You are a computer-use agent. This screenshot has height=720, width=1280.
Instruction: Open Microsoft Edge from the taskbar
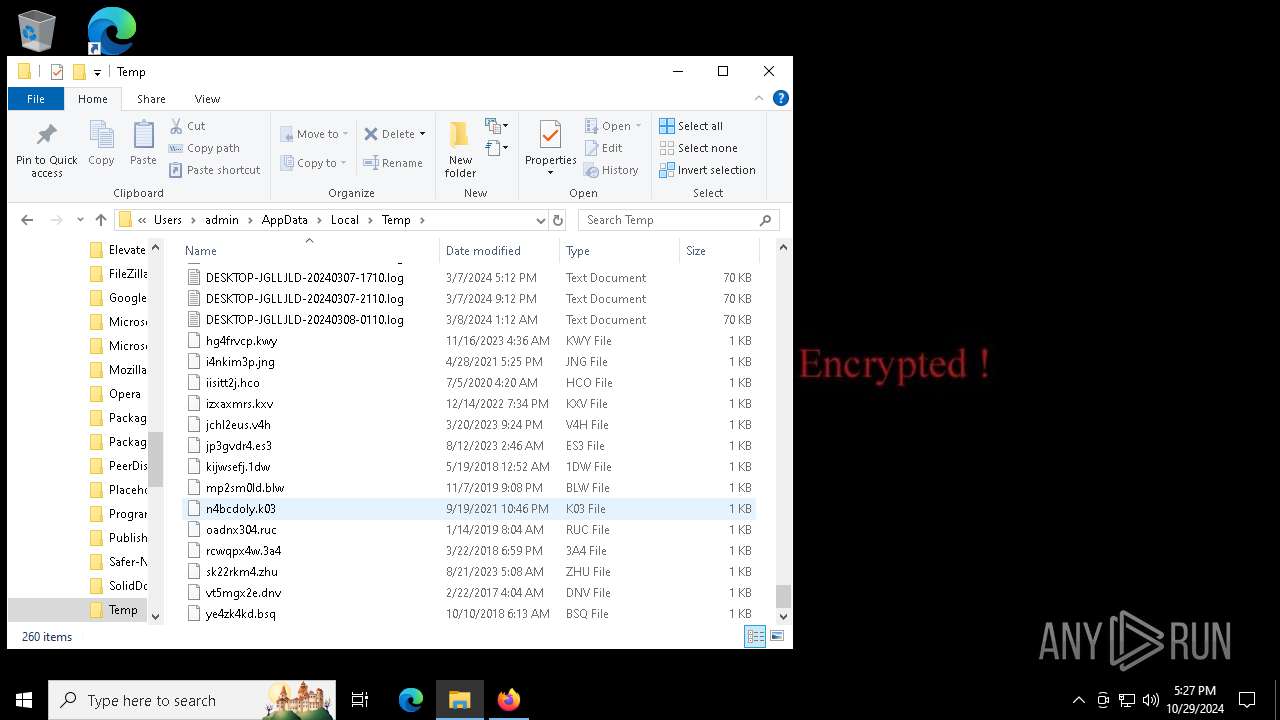click(x=411, y=700)
